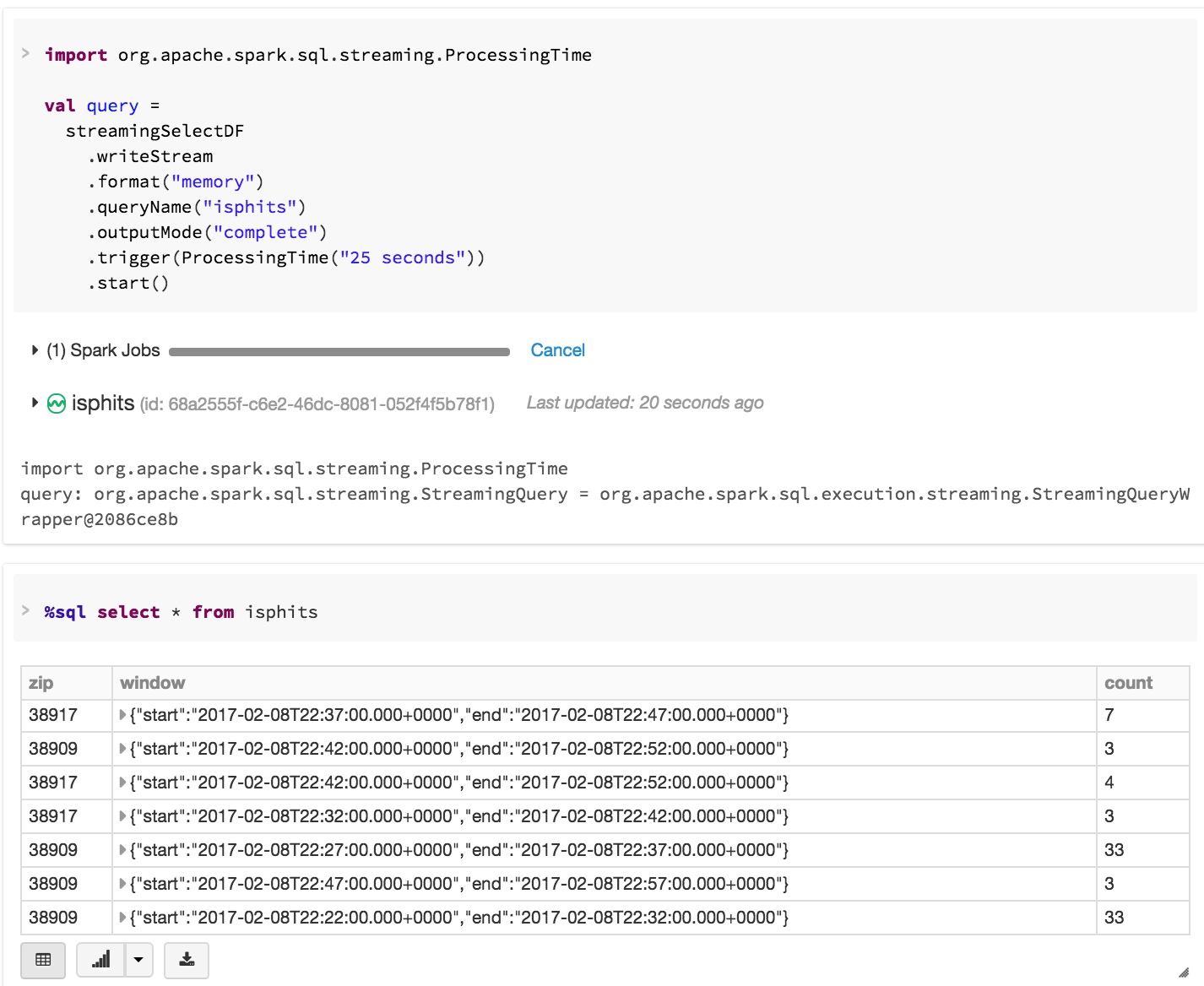The image size is (1204, 986).
Task: Expand window struct in first row
Action: [123, 715]
